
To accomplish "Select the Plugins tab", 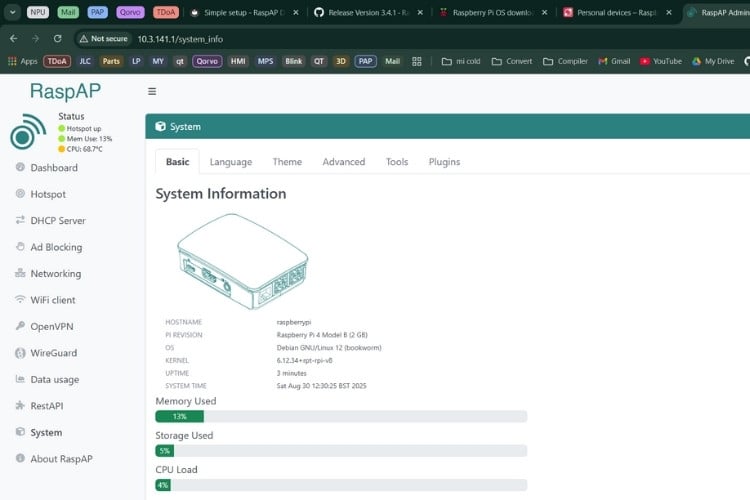I will [444, 162].
